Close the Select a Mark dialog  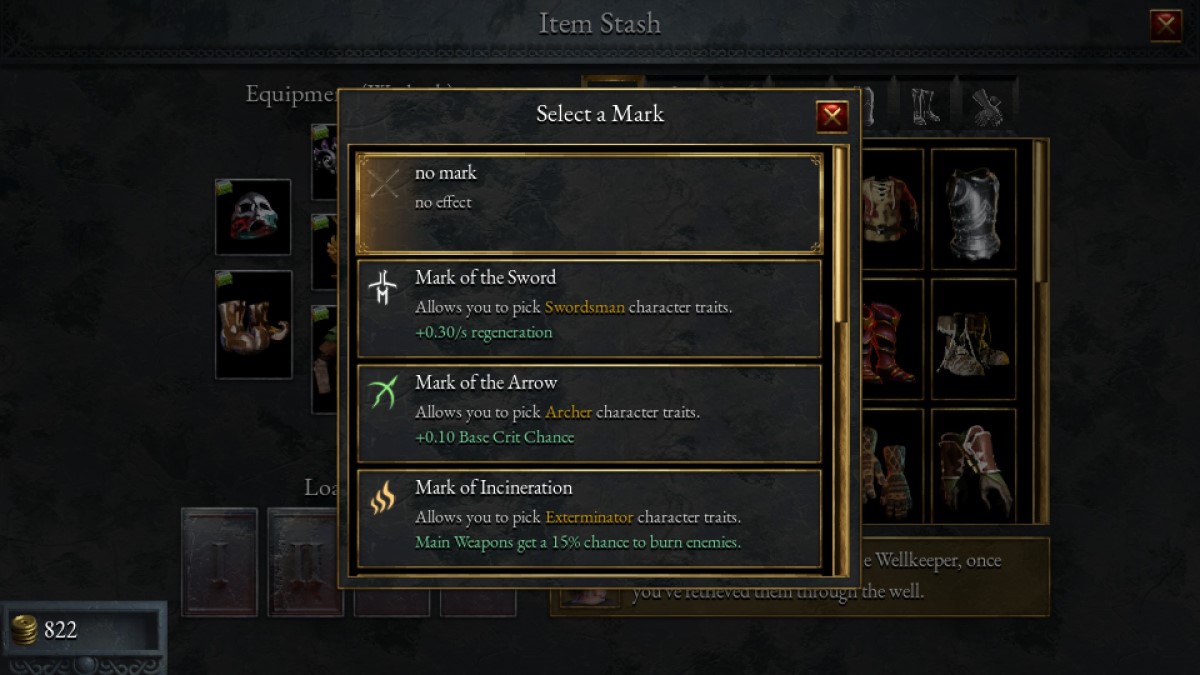832,116
